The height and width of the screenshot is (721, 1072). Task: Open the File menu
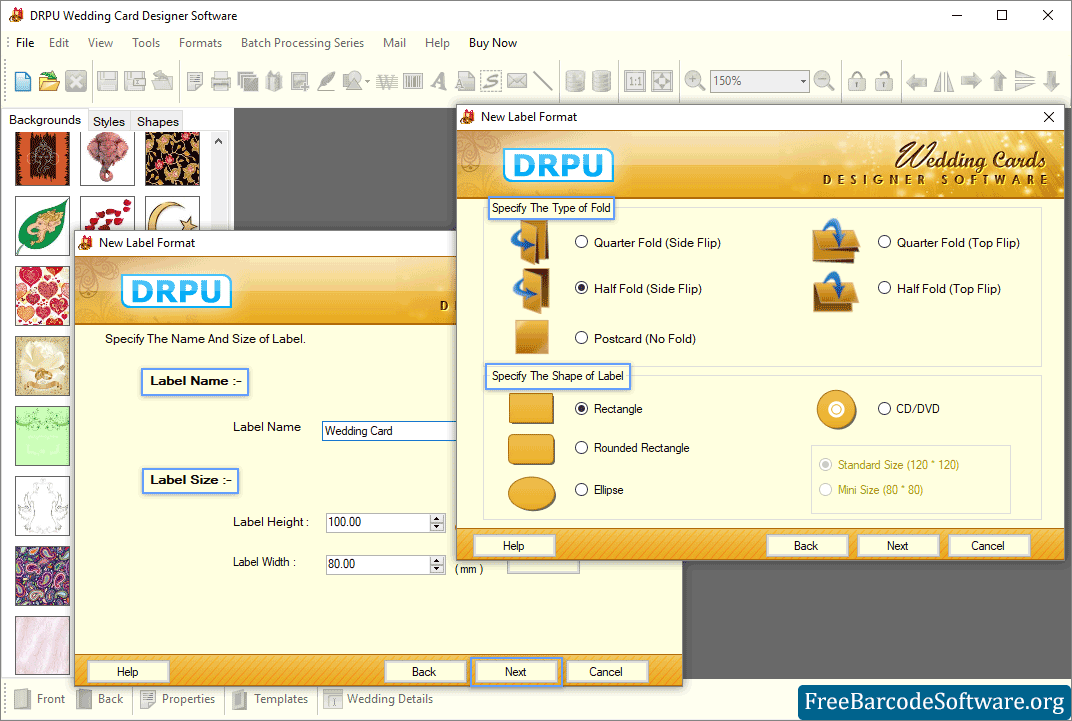(x=25, y=42)
